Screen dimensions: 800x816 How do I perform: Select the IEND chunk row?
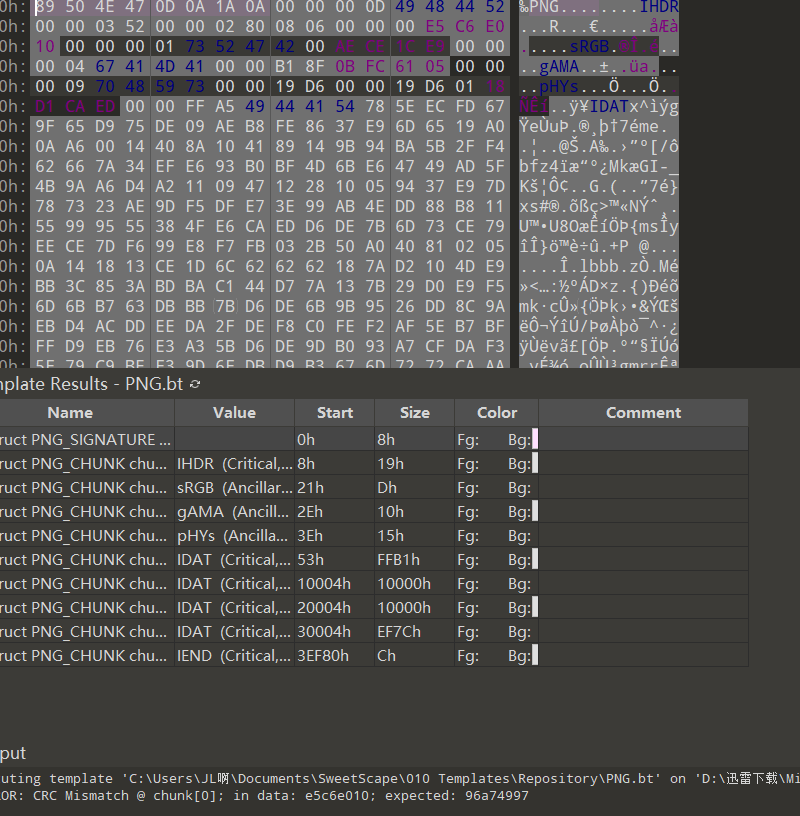coord(85,655)
